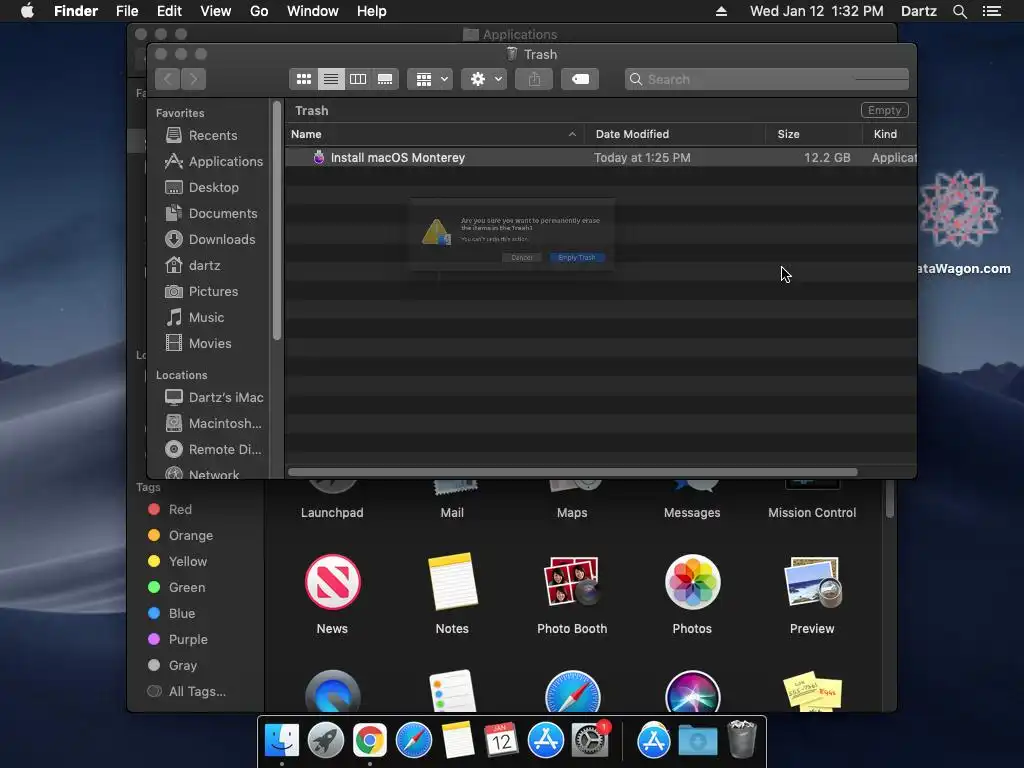Viewport: 1024px width, 768px height.
Task: Open System Preferences from the Dock
Action: 590,741
